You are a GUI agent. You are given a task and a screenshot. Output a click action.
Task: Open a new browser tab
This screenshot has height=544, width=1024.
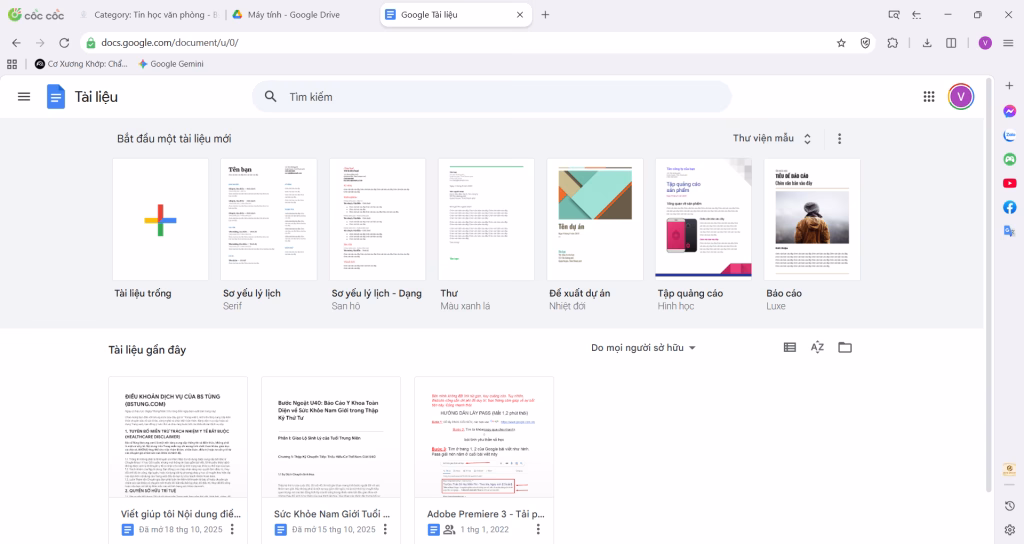545,14
